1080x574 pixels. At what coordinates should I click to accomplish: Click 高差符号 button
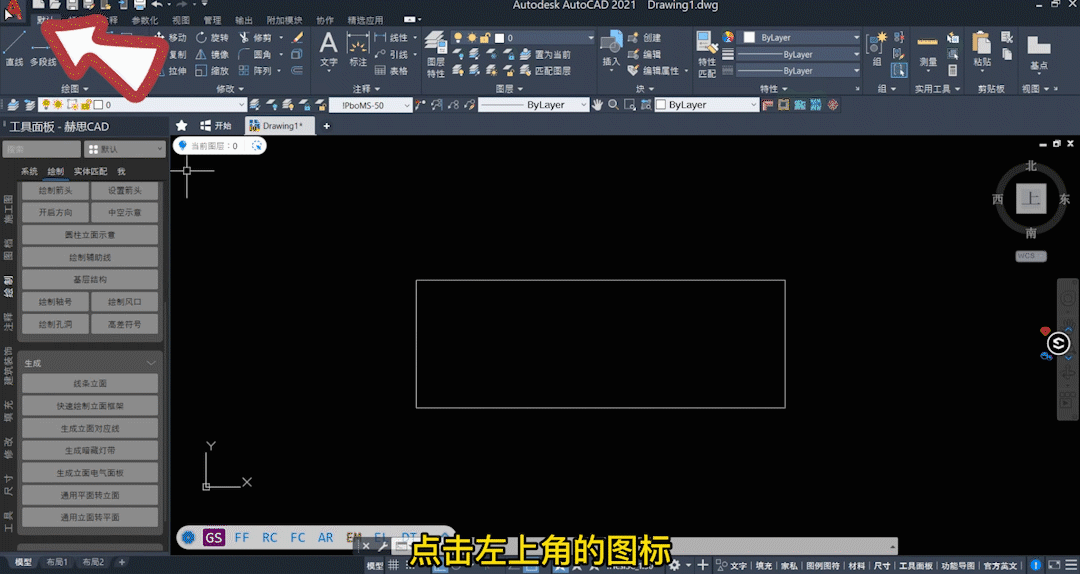click(x=125, y=324)
